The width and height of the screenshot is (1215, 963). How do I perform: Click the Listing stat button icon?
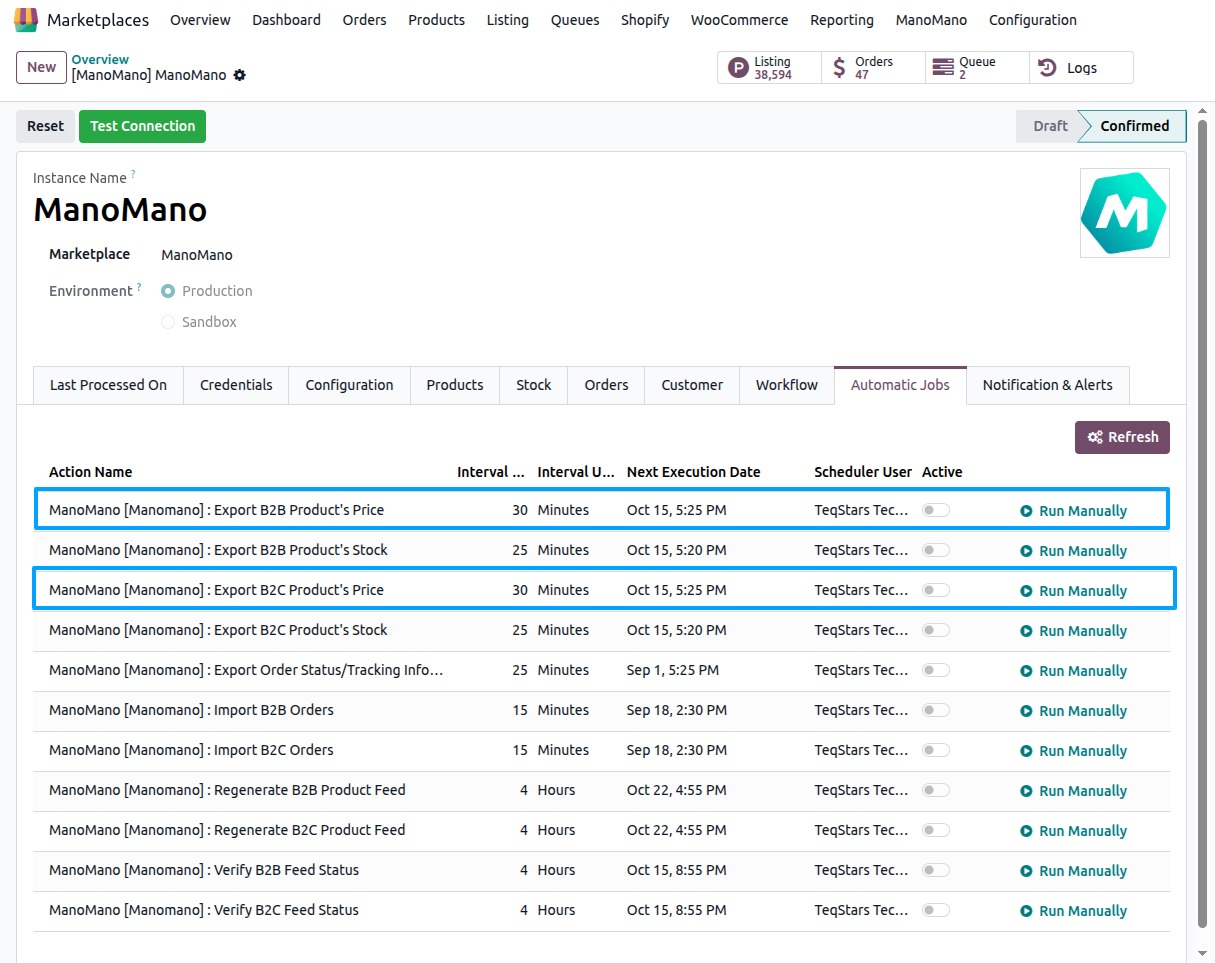pos(738,68)
